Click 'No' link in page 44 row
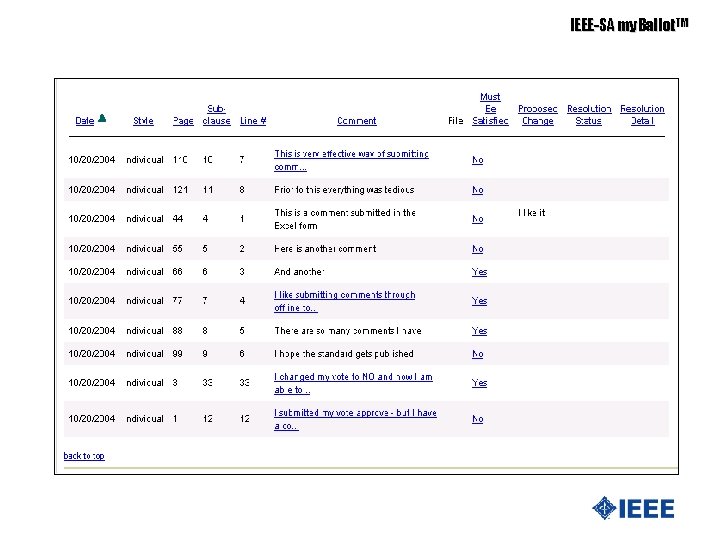The width and height of the screenshot is (720, 540). (478, 219)
